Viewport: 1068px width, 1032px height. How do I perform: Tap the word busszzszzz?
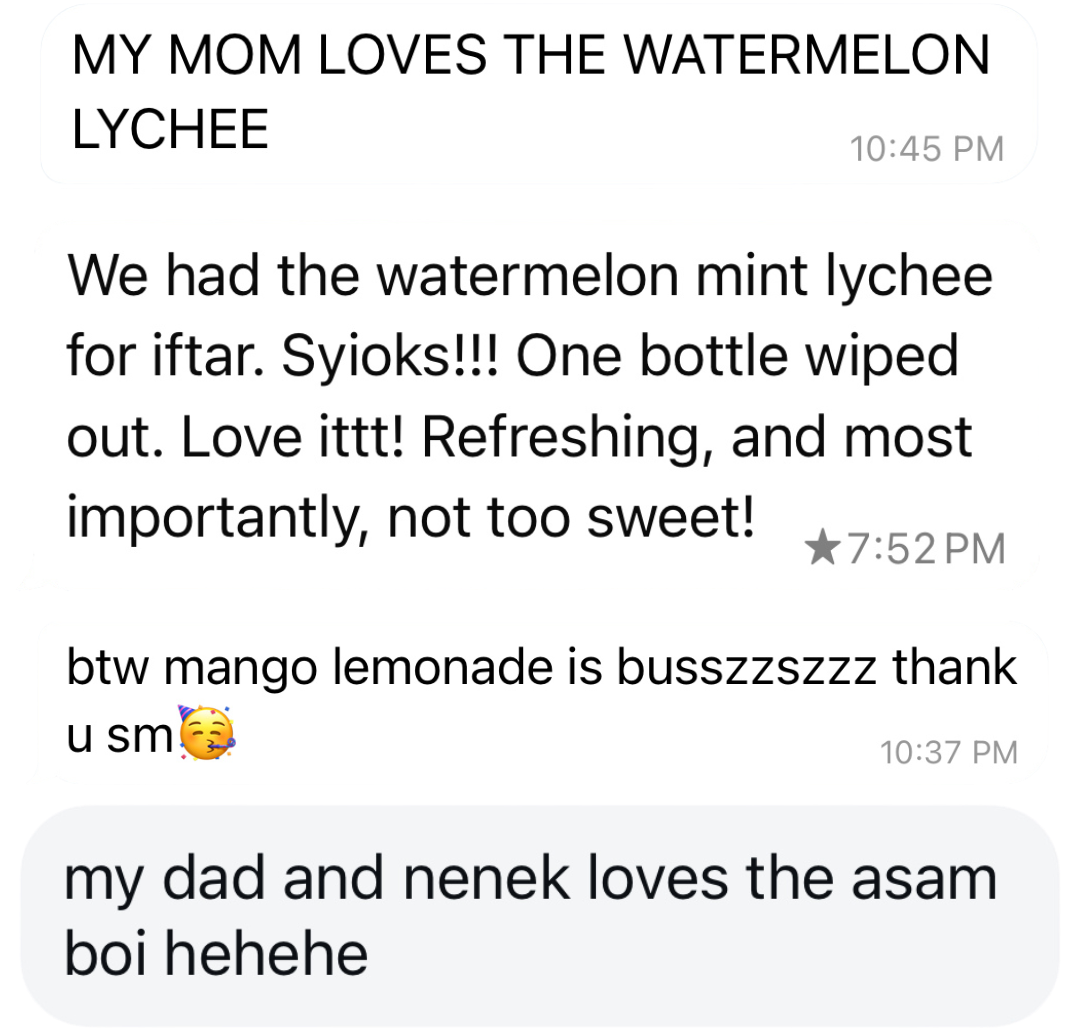[x=746, y=667]
